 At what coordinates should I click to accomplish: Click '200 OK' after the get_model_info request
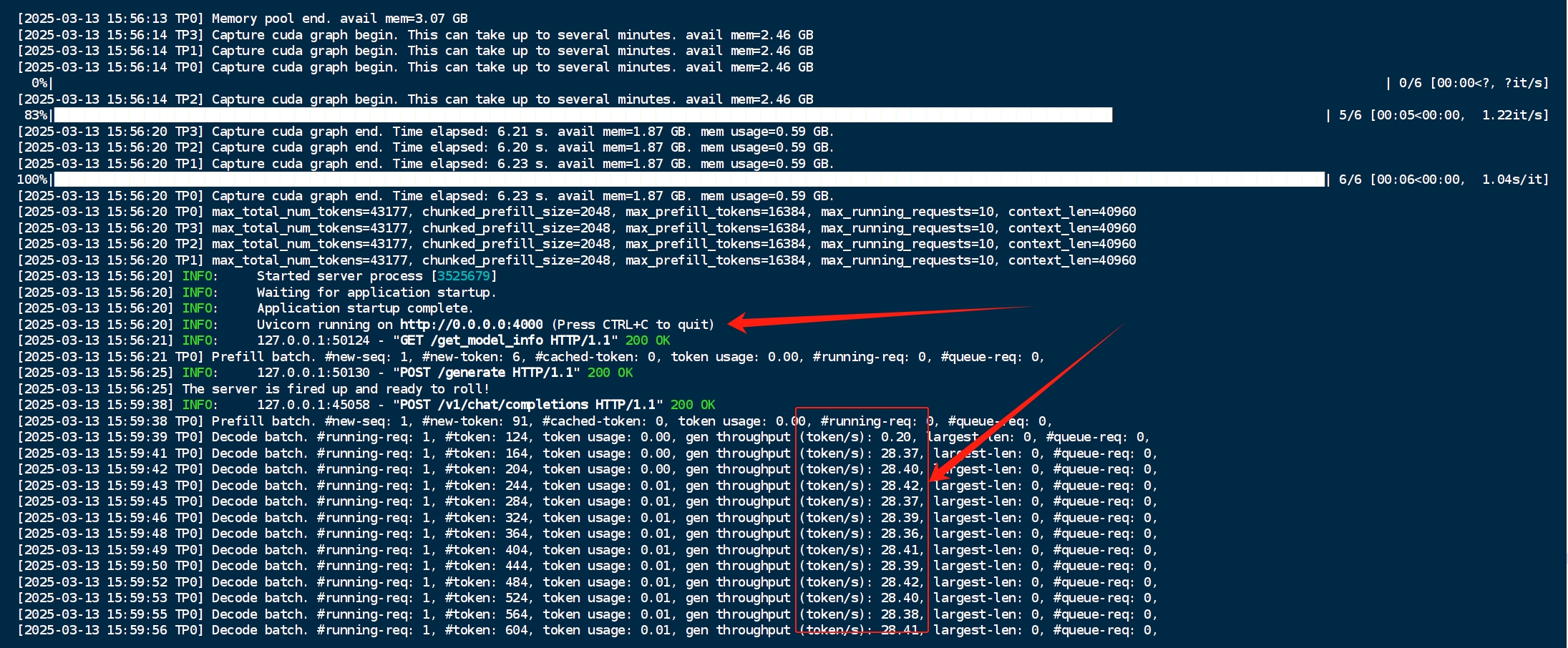tap(648, 340)
